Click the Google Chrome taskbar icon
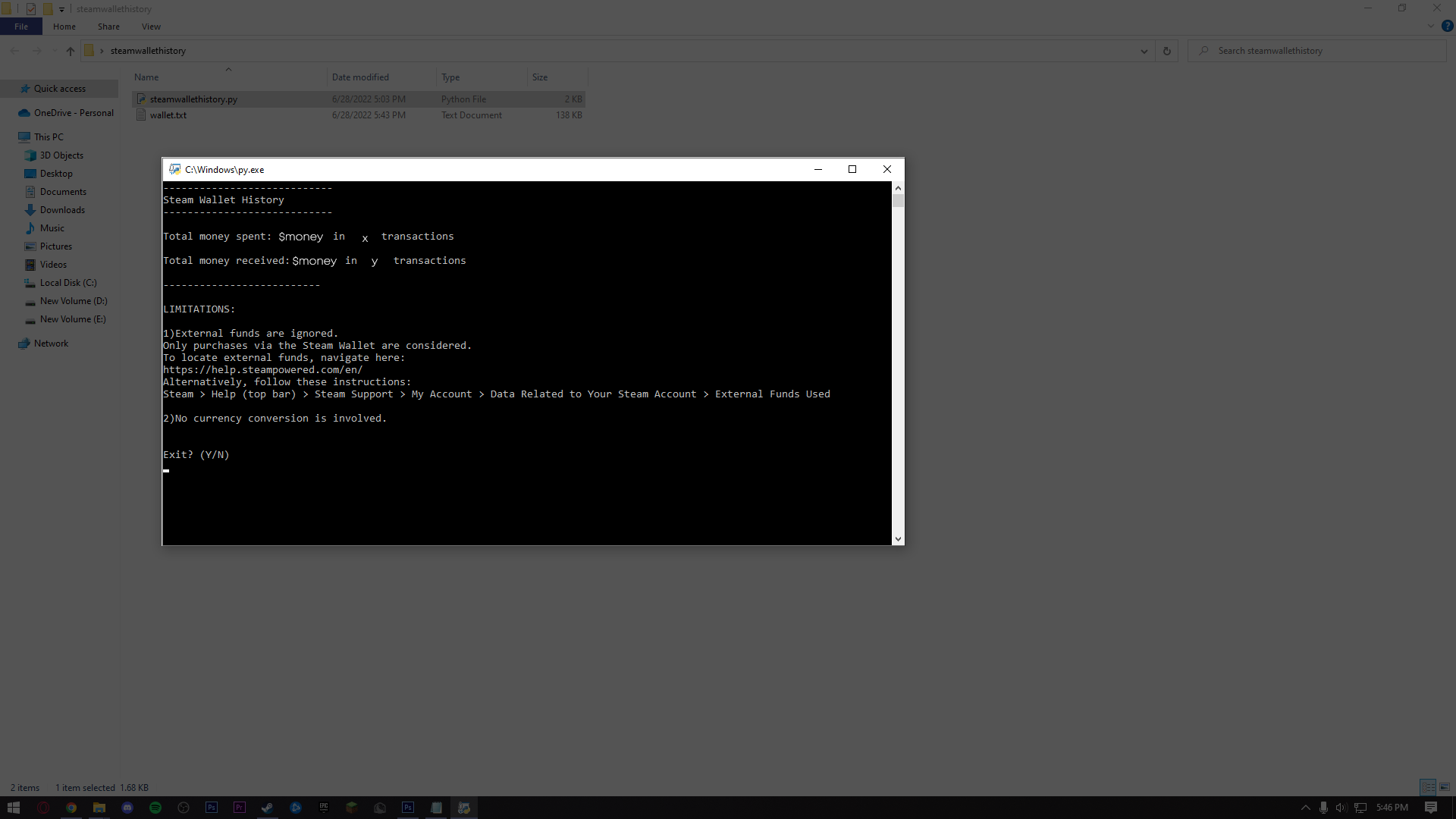The width and height of the screenshot is (1456, 819). 71,808
